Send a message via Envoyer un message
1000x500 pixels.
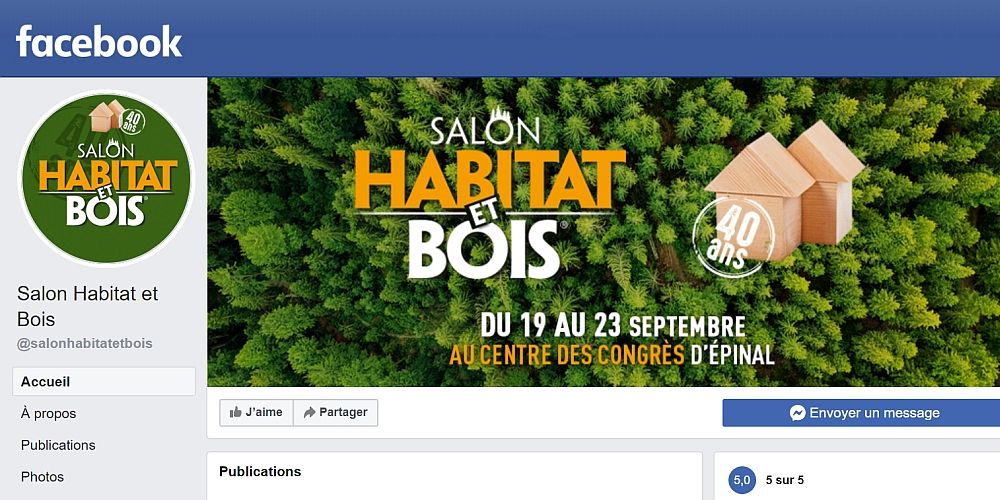click(x=861, y=413)
